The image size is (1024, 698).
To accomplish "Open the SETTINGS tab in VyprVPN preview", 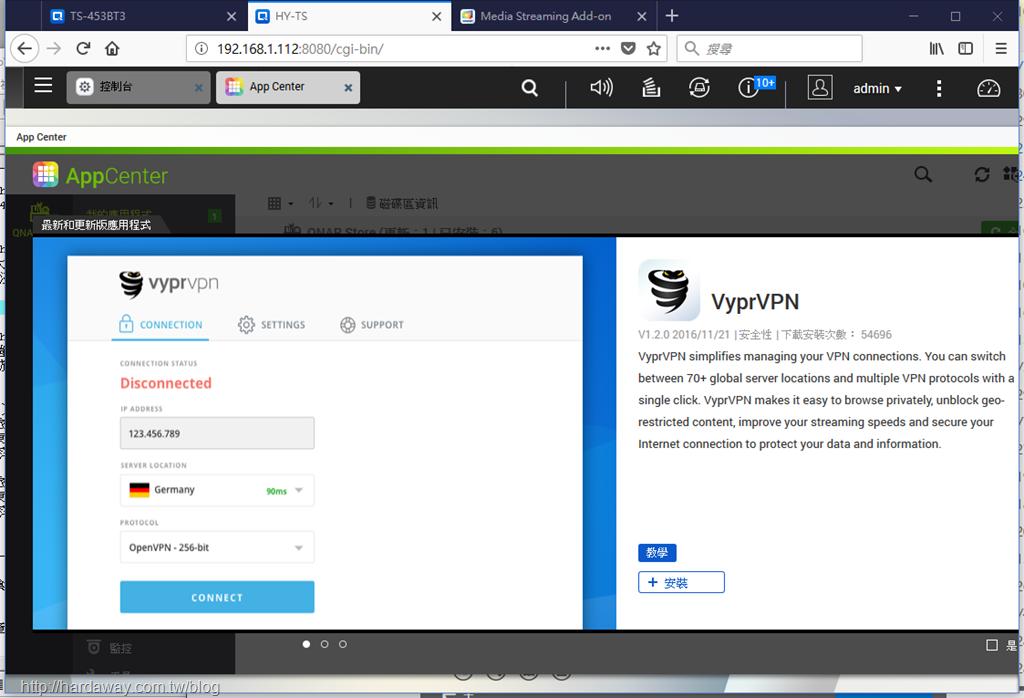I will coord(272,325).
